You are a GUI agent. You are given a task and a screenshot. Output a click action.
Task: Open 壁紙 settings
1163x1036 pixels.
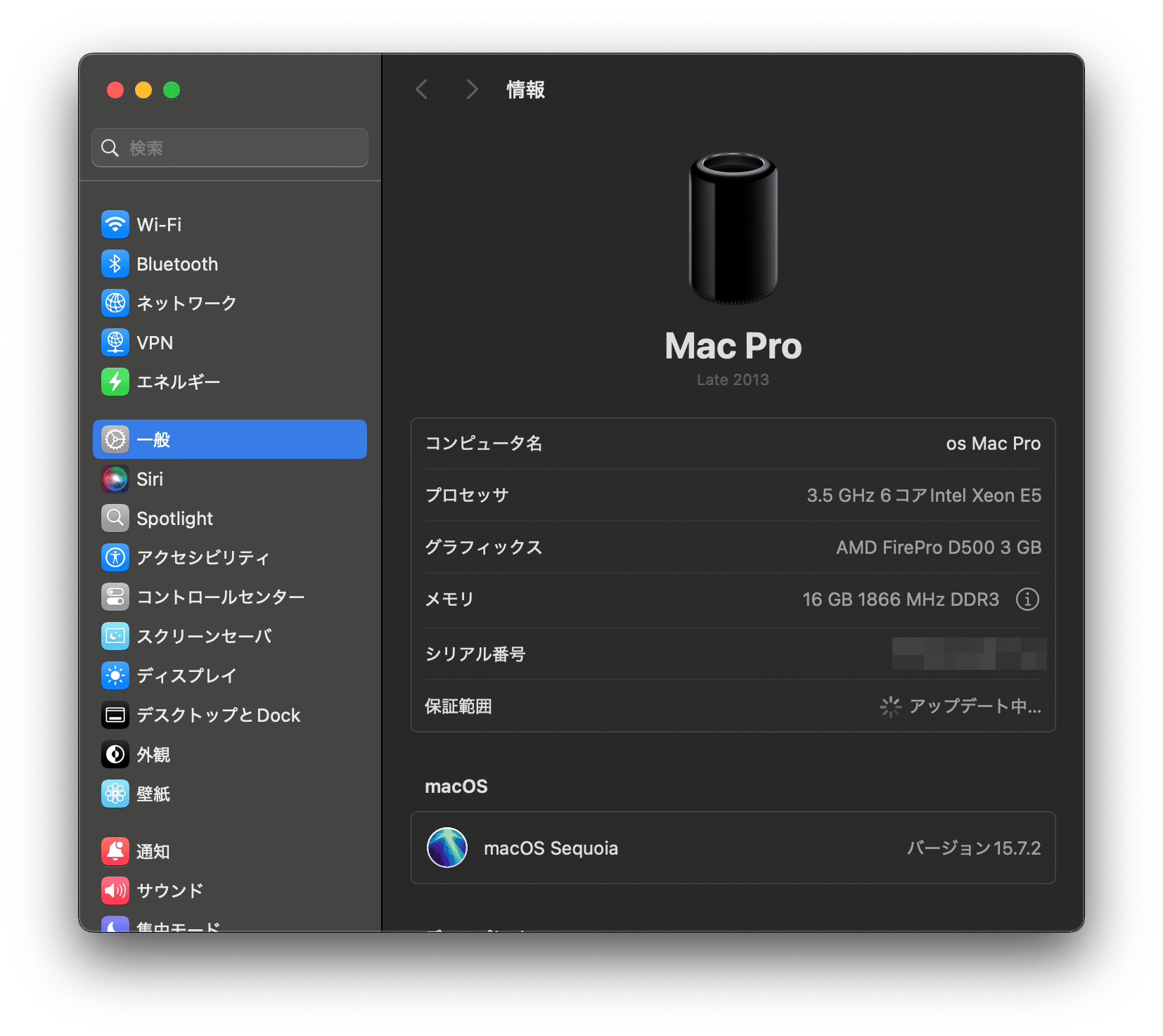click(x=154, y=794)
